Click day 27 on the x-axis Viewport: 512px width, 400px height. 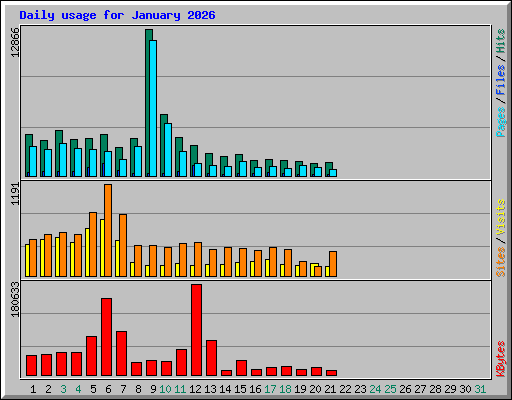420,389
